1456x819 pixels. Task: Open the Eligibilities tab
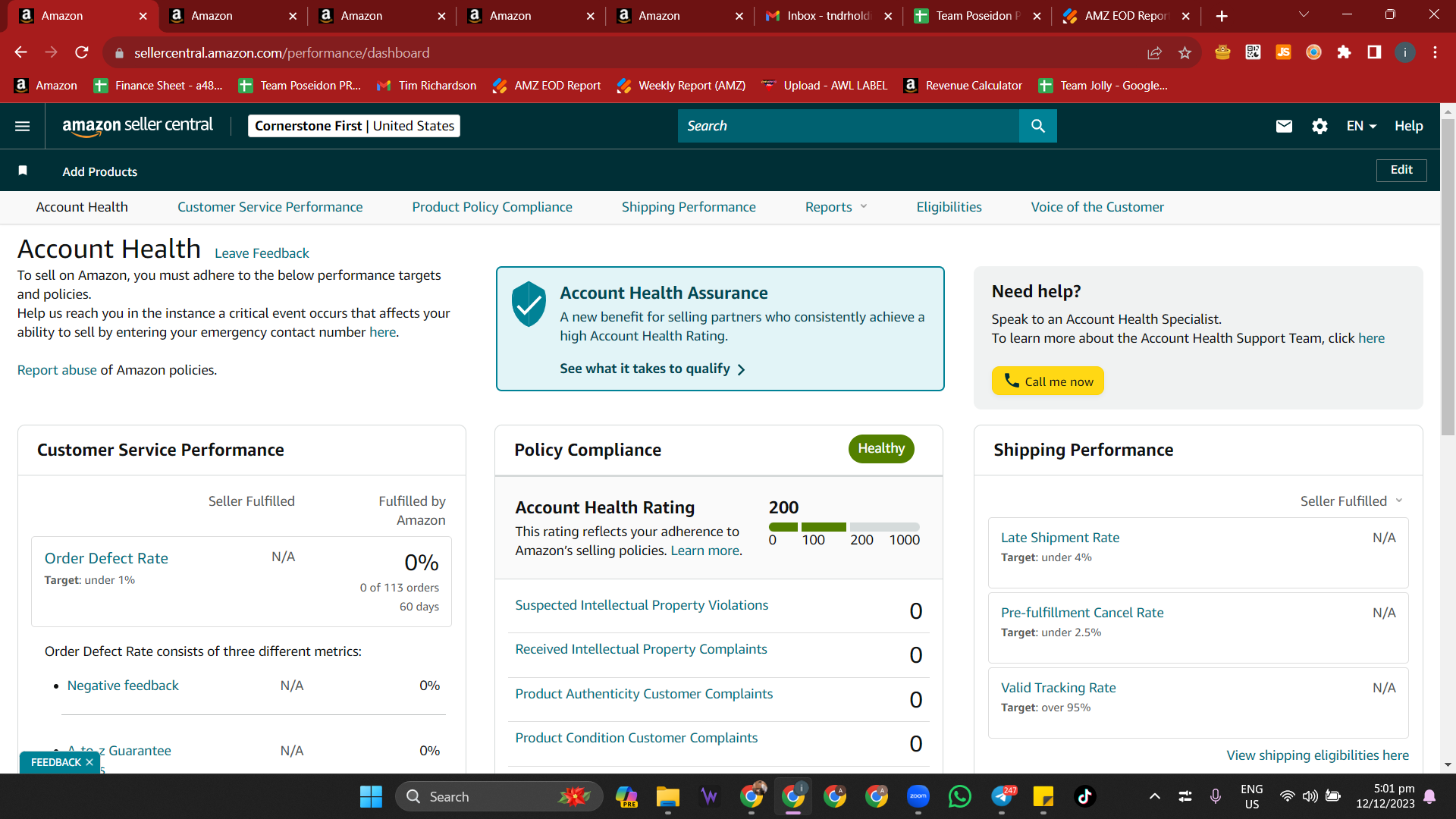pyautogui.click(x=949, y=207)
